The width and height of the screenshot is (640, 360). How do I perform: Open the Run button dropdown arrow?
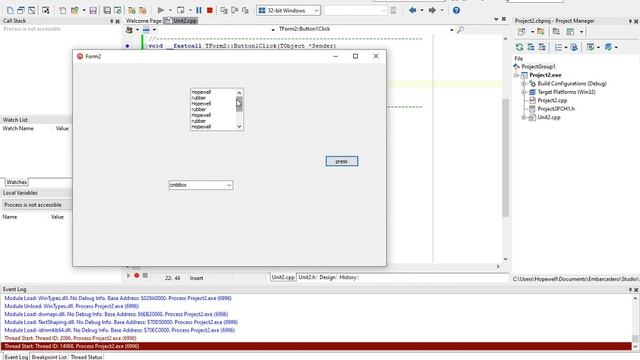pyautogui.click(x=170, y=10)
